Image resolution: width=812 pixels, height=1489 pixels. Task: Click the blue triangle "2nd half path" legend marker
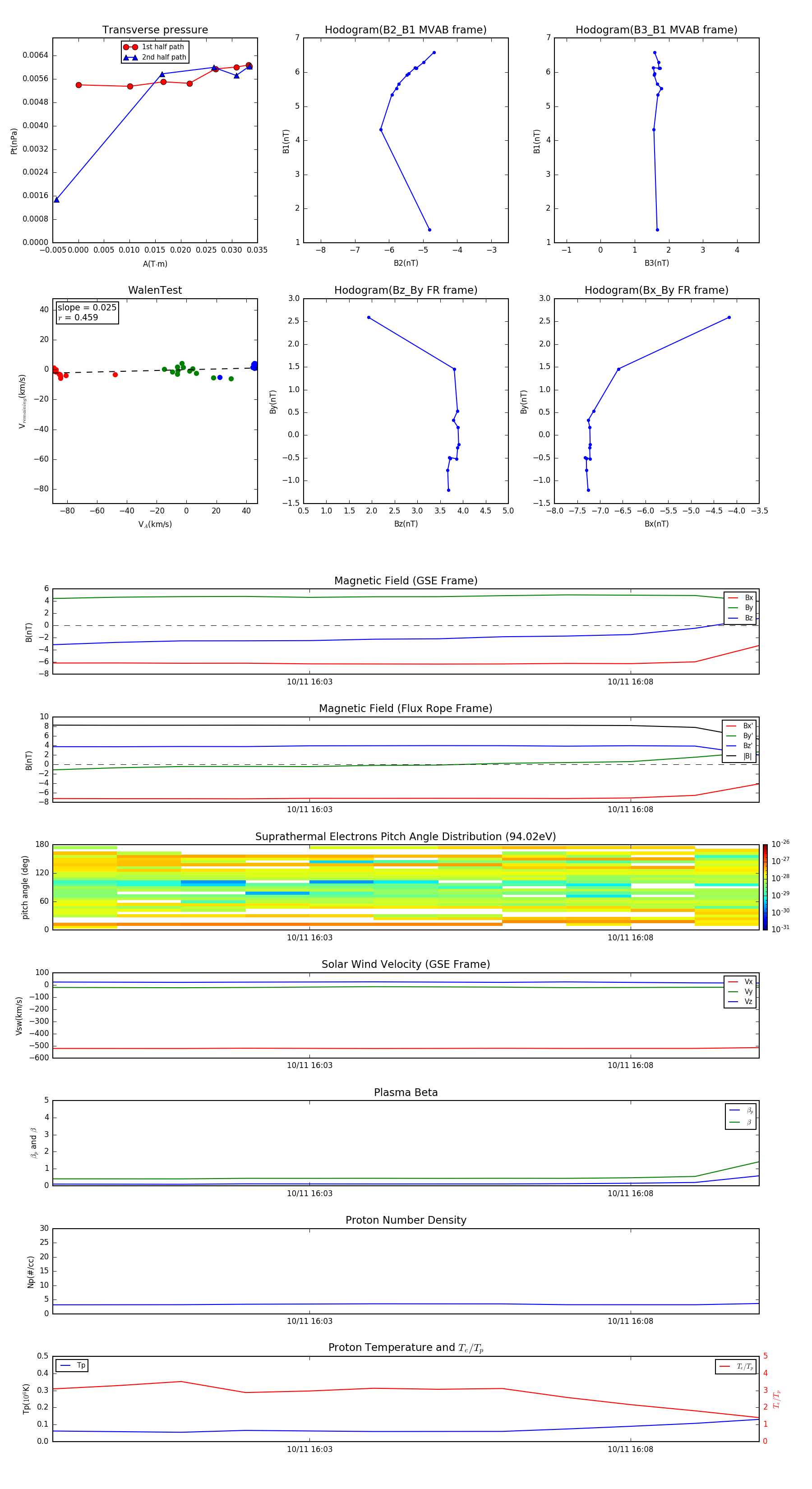point(131,57)
